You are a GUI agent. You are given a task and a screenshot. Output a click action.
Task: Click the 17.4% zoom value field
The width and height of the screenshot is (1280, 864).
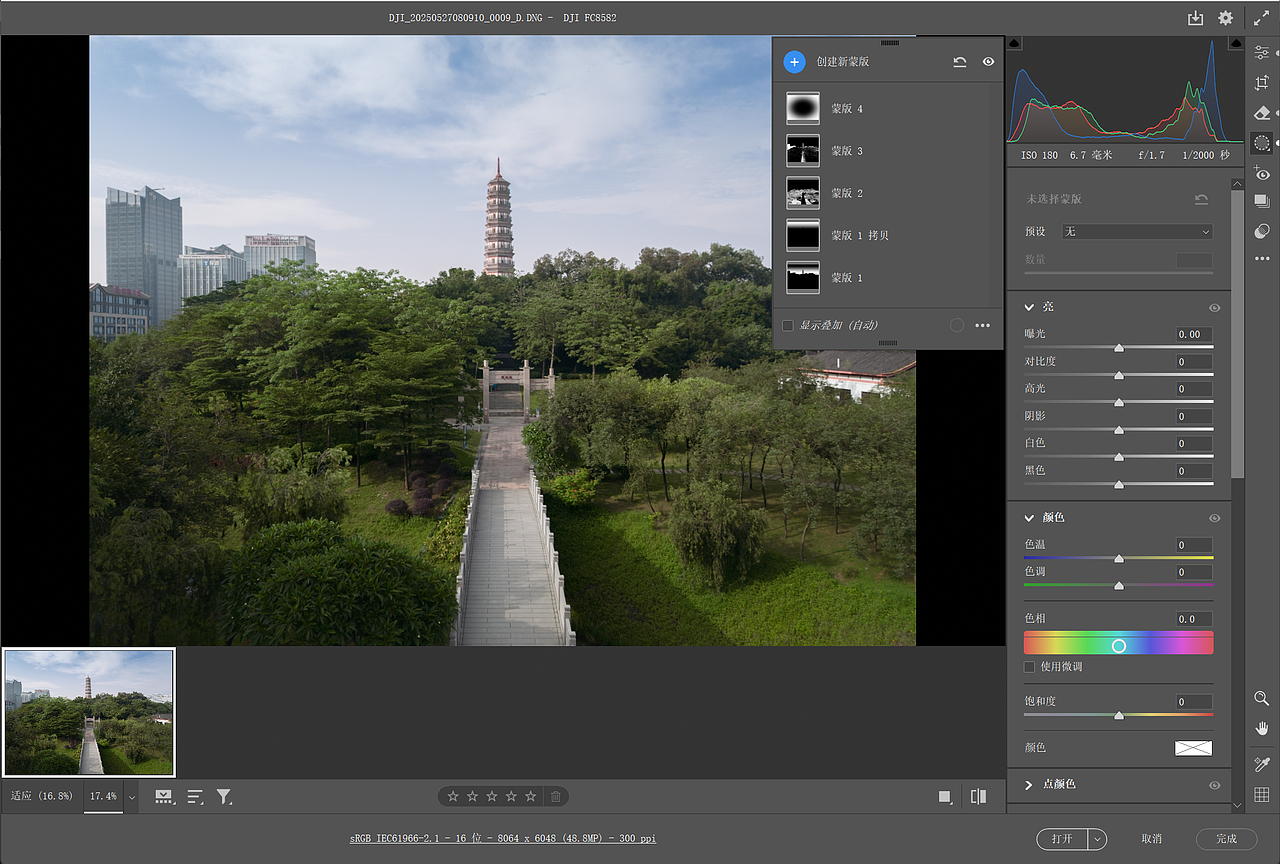103,797
